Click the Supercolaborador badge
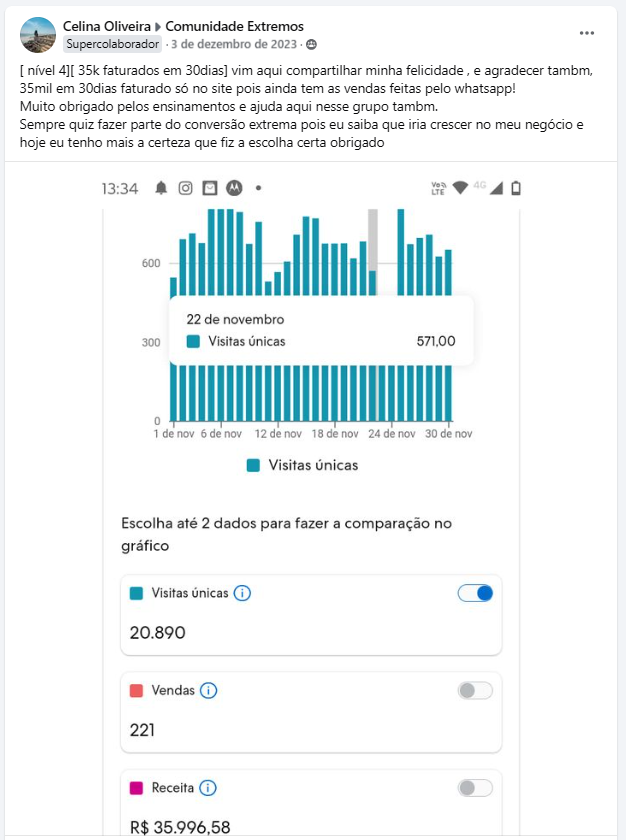 (x=112, y=44)
